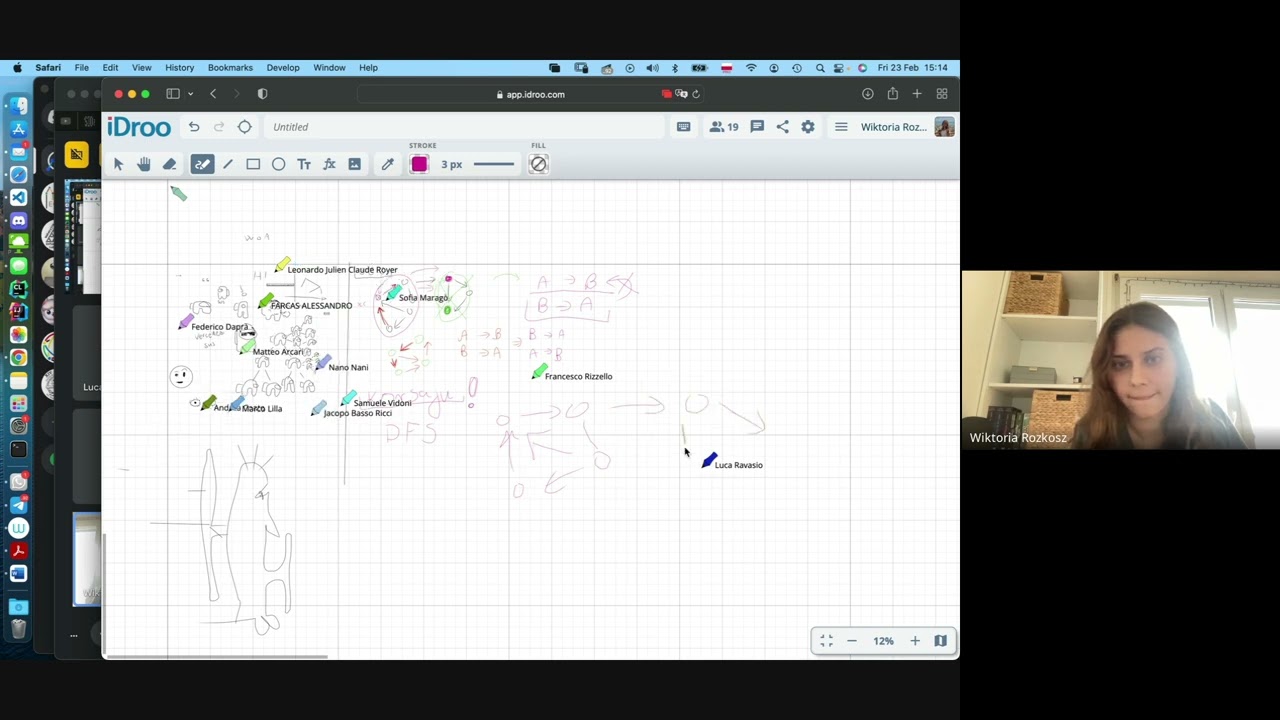The height and width of the screenshot is (720, 1280).
Task: Open Safari downloads
Action: coord(868,94)
